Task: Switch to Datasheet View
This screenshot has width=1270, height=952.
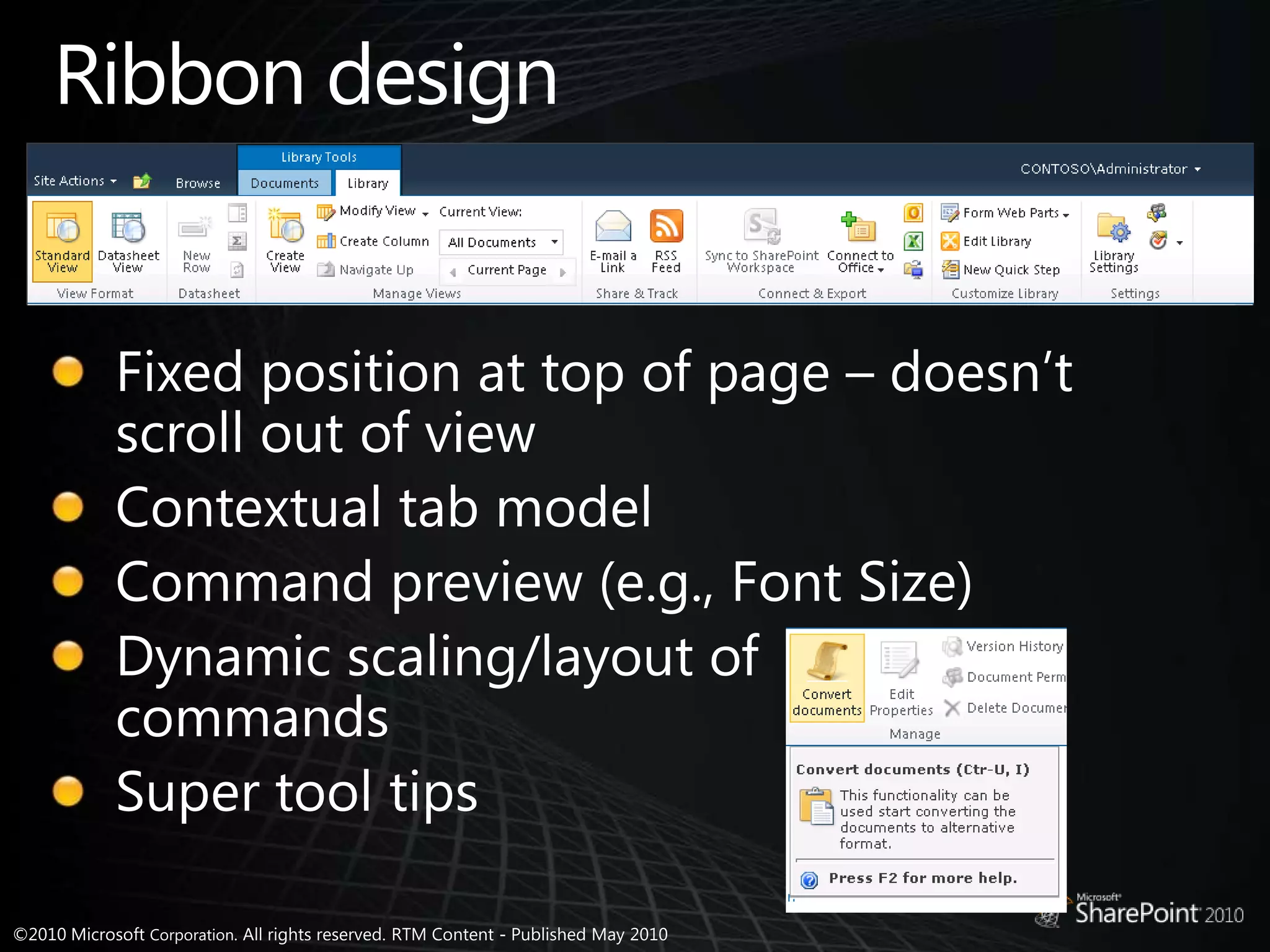Action: click(x=128, y=242)
